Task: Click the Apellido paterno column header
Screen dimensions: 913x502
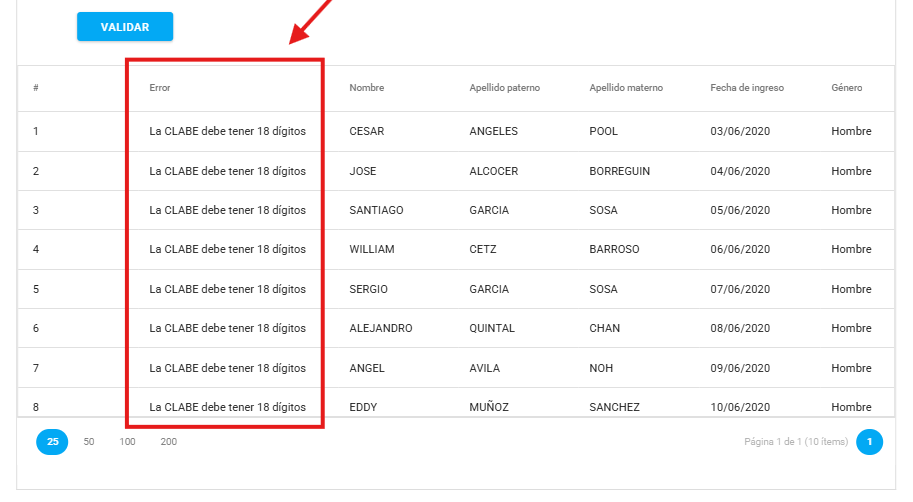Action: 504,88
